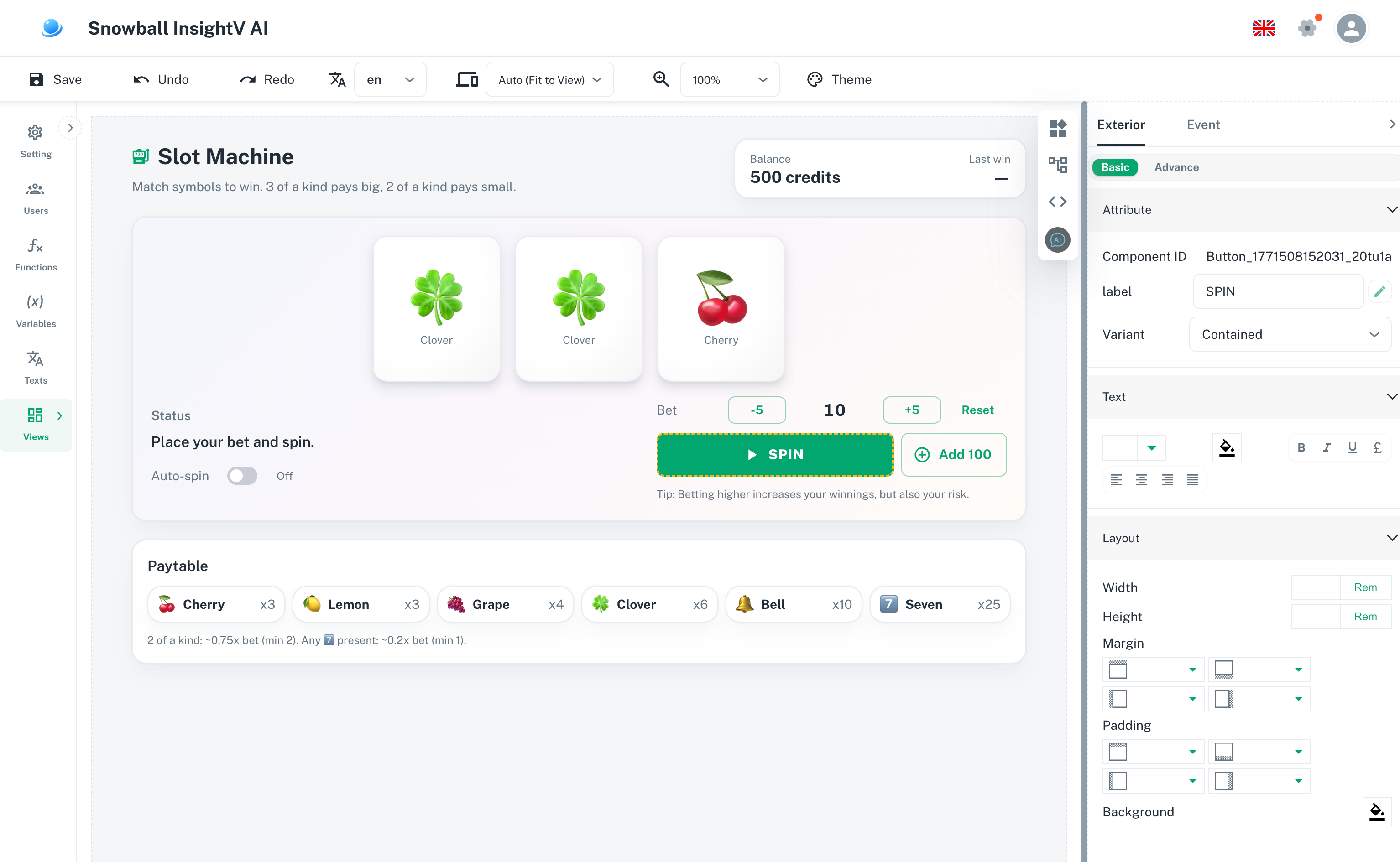
Task: Open the Views panel in the left sidebar
Action: click(36, 424)
